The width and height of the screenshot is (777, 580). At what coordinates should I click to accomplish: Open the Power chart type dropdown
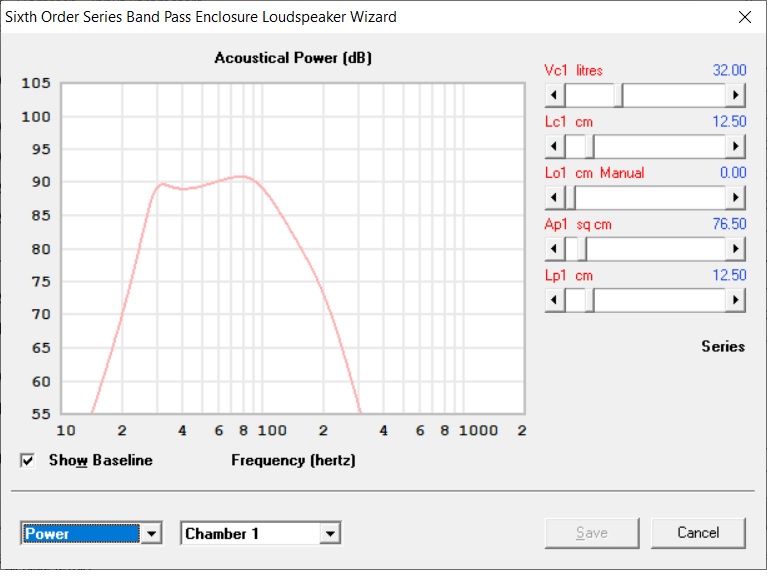click(x=152, y=534)
